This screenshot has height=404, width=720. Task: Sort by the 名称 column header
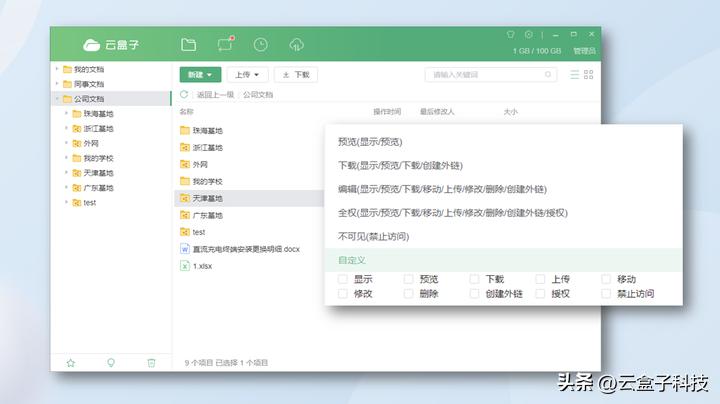186,112
